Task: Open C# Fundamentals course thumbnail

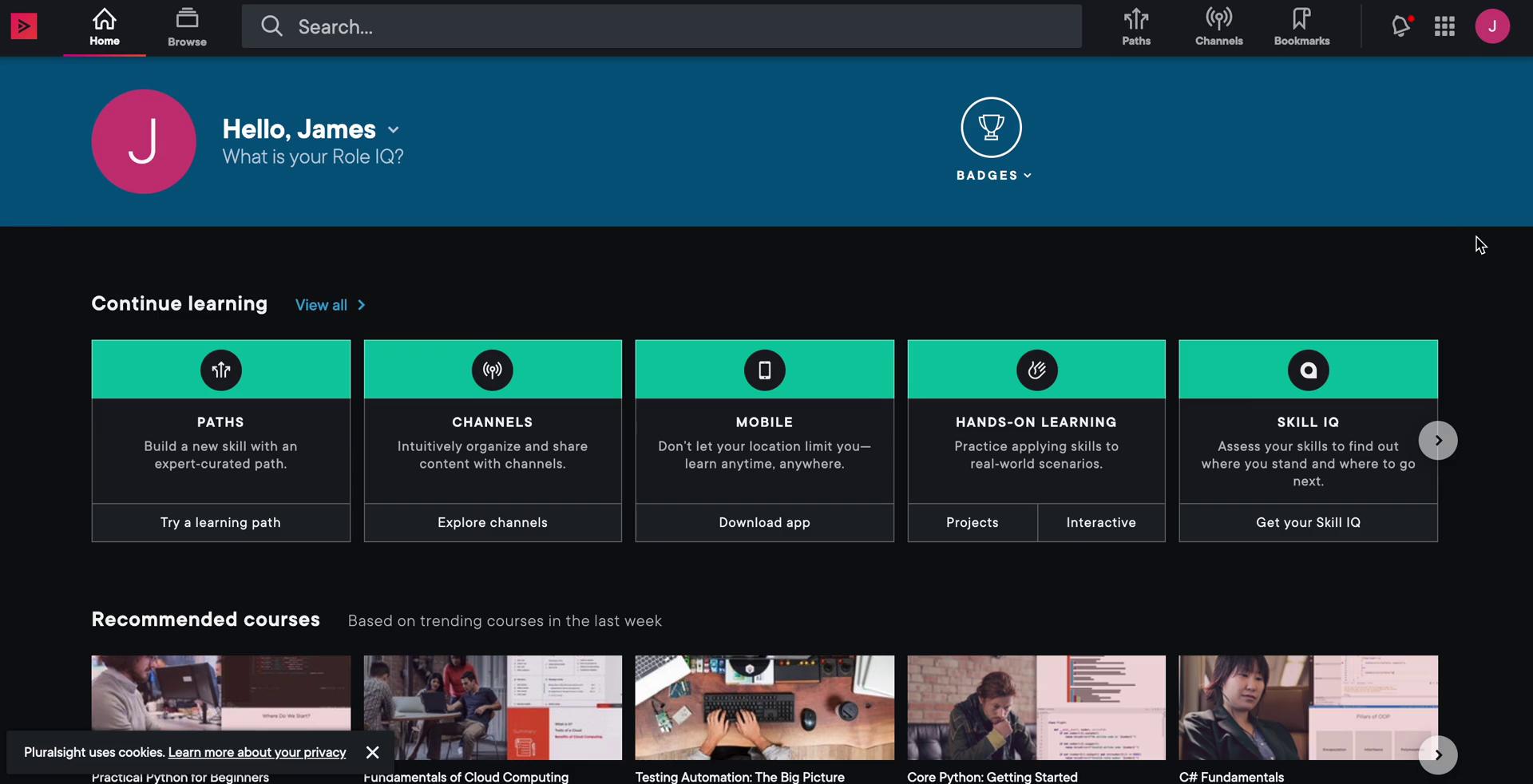Action: click(1308, 708)
